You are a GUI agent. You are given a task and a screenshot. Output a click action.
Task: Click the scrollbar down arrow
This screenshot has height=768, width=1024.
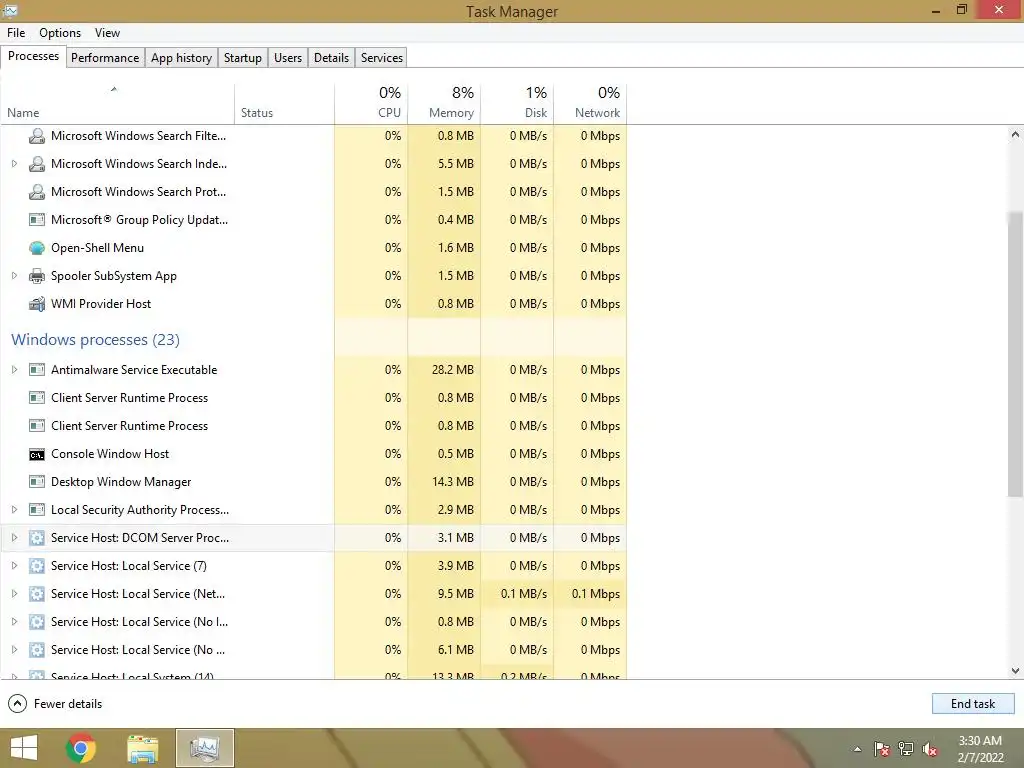click(x=1015, y=671)
